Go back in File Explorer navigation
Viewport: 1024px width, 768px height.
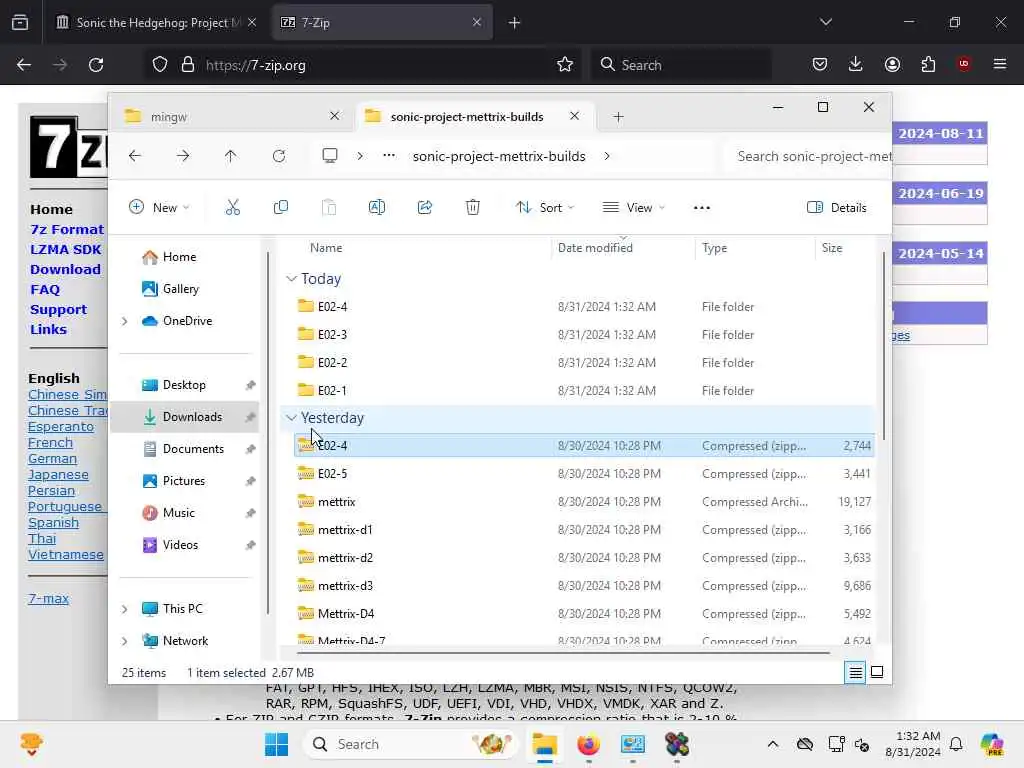click(x=135, y=156)
